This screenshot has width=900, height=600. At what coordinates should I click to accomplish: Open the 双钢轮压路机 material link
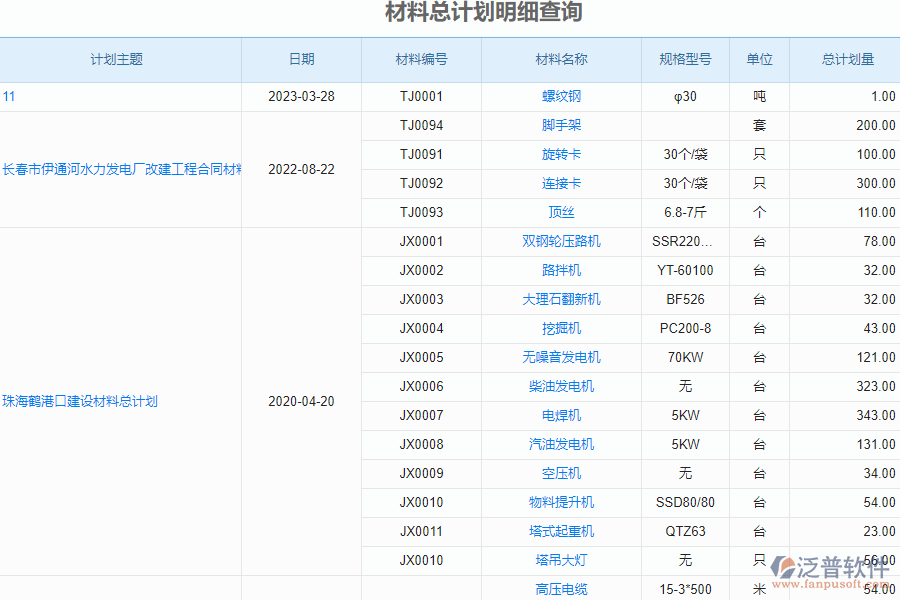pyautogui.click(x=562, y=241)
